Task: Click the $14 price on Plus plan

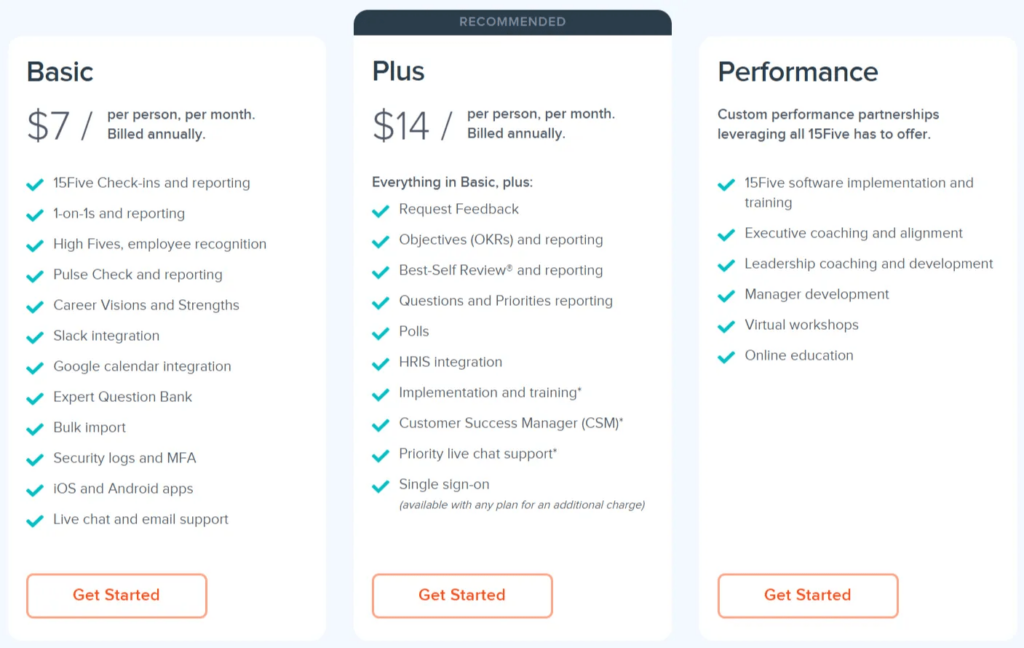Action: 401,125
